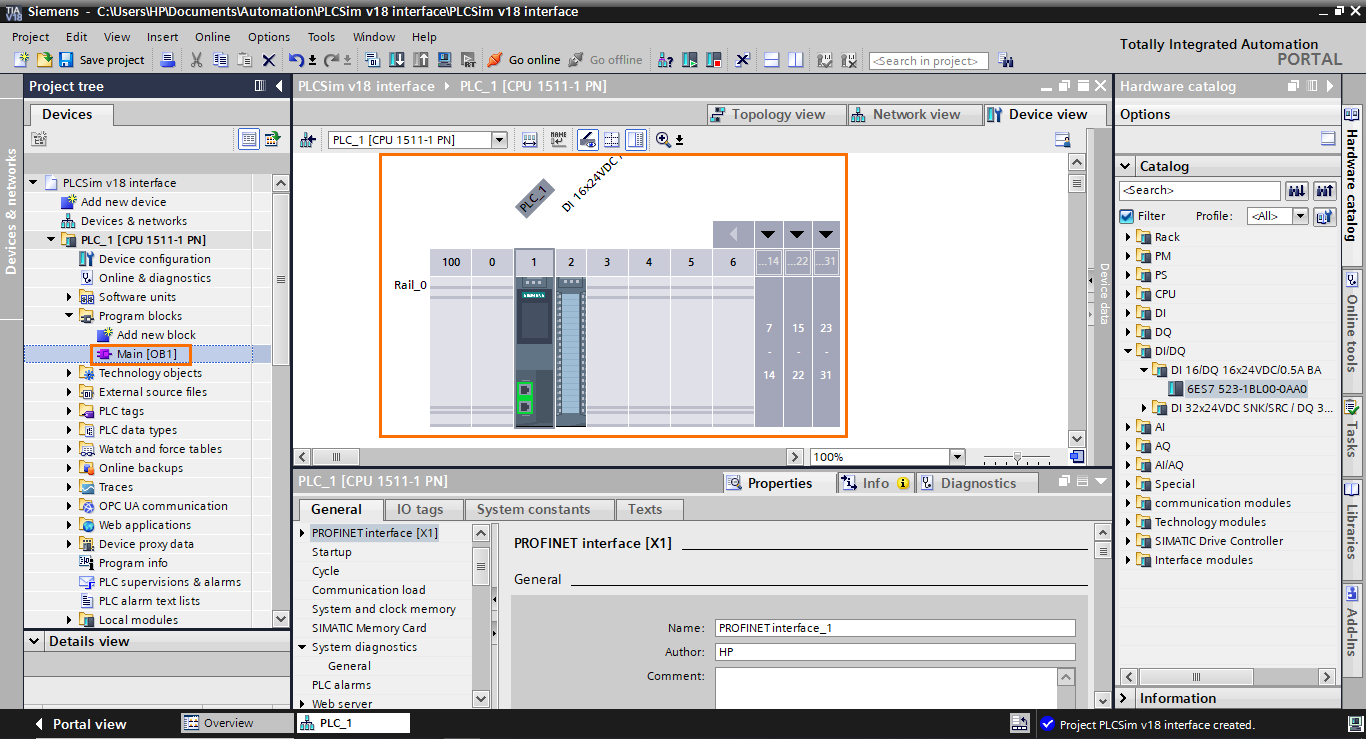The height and width of the screenshot is (739, 1366).
Task: Click the Undo icon
Action: (x=297, y=60)
